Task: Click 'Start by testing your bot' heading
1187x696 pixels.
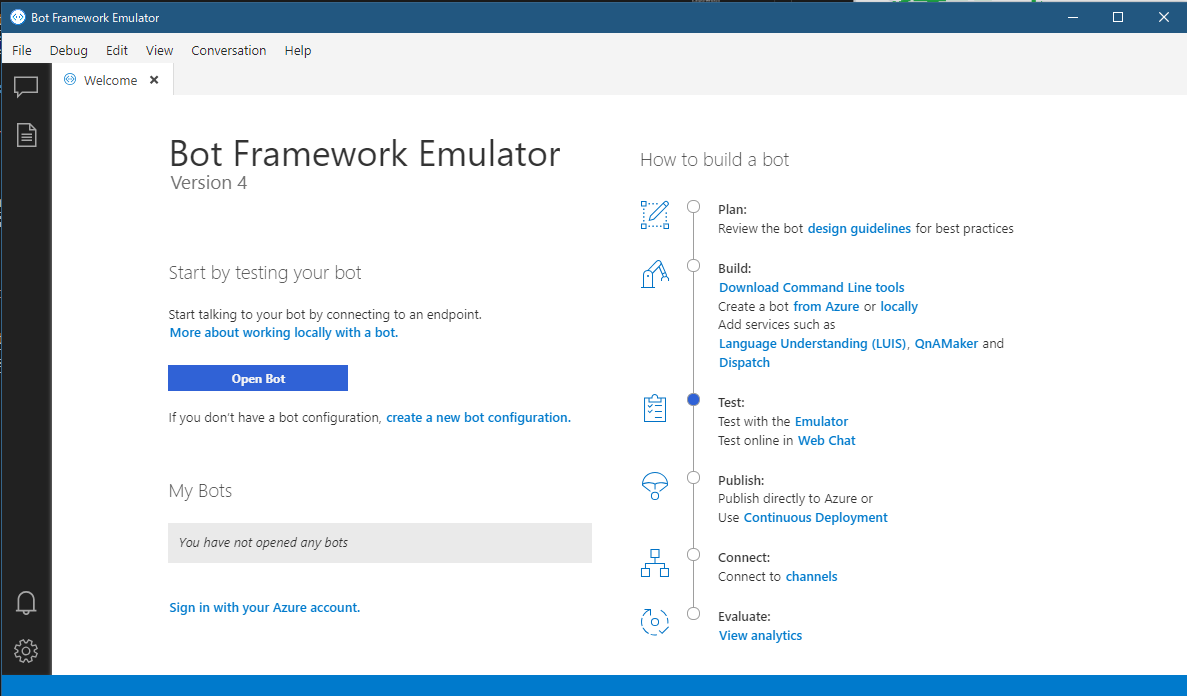Action: 265,273
